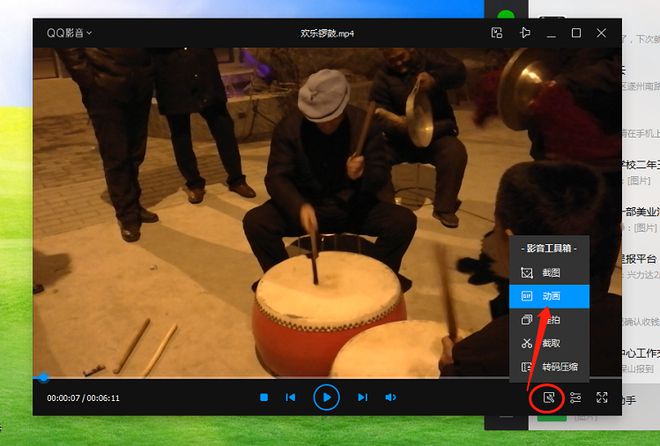Click the 截图 screenshot icon in toolbox
The width and height of the screenshot is (660, 446).
pos(527,273)
